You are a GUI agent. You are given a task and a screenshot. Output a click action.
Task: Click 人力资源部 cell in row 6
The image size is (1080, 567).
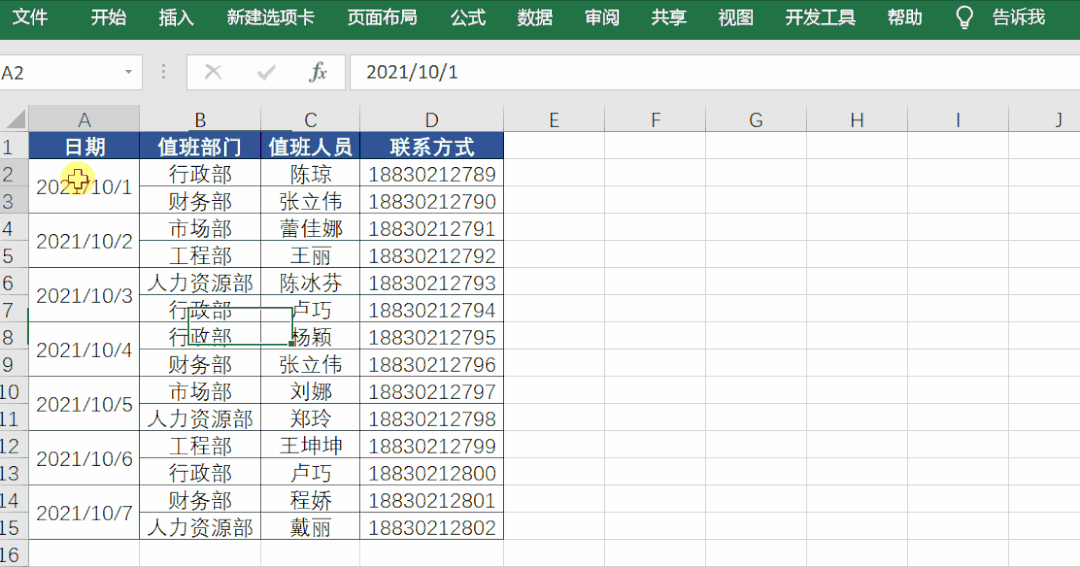pos(200,282)
